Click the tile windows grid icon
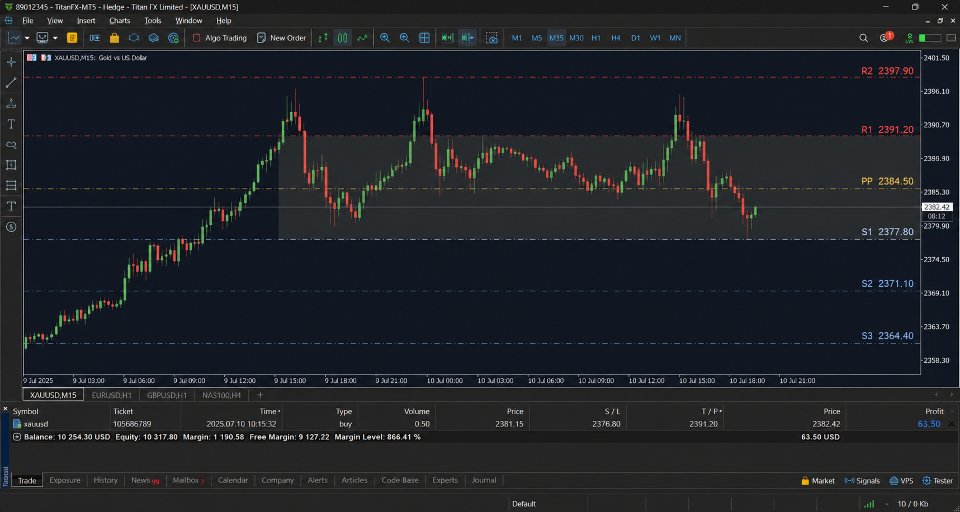 click(424, 38)
